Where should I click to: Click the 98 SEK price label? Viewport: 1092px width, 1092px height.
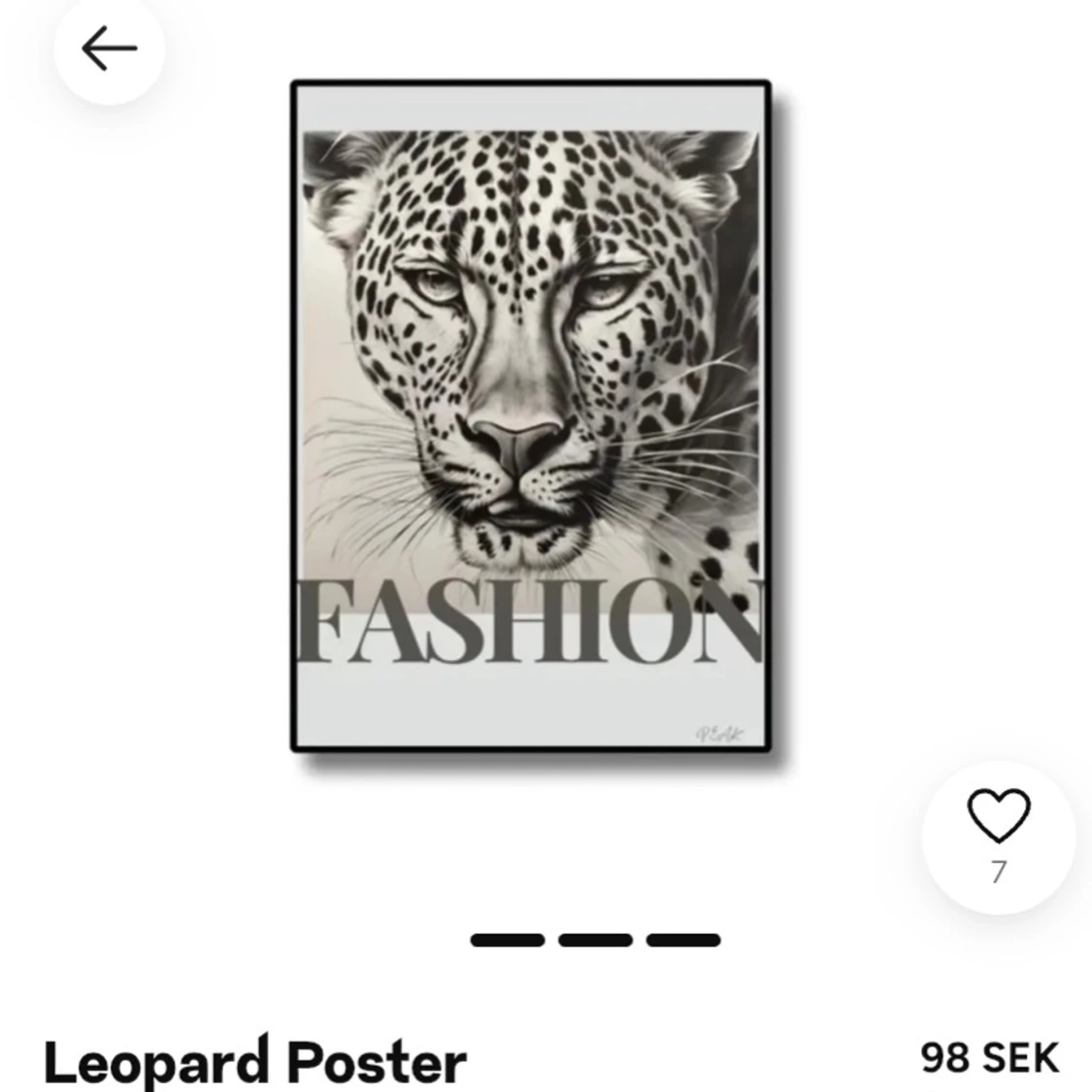coord(990,1059)
